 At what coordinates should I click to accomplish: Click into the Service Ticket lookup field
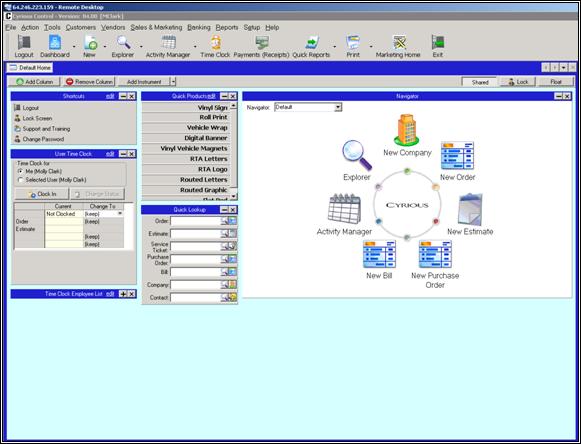195,246
